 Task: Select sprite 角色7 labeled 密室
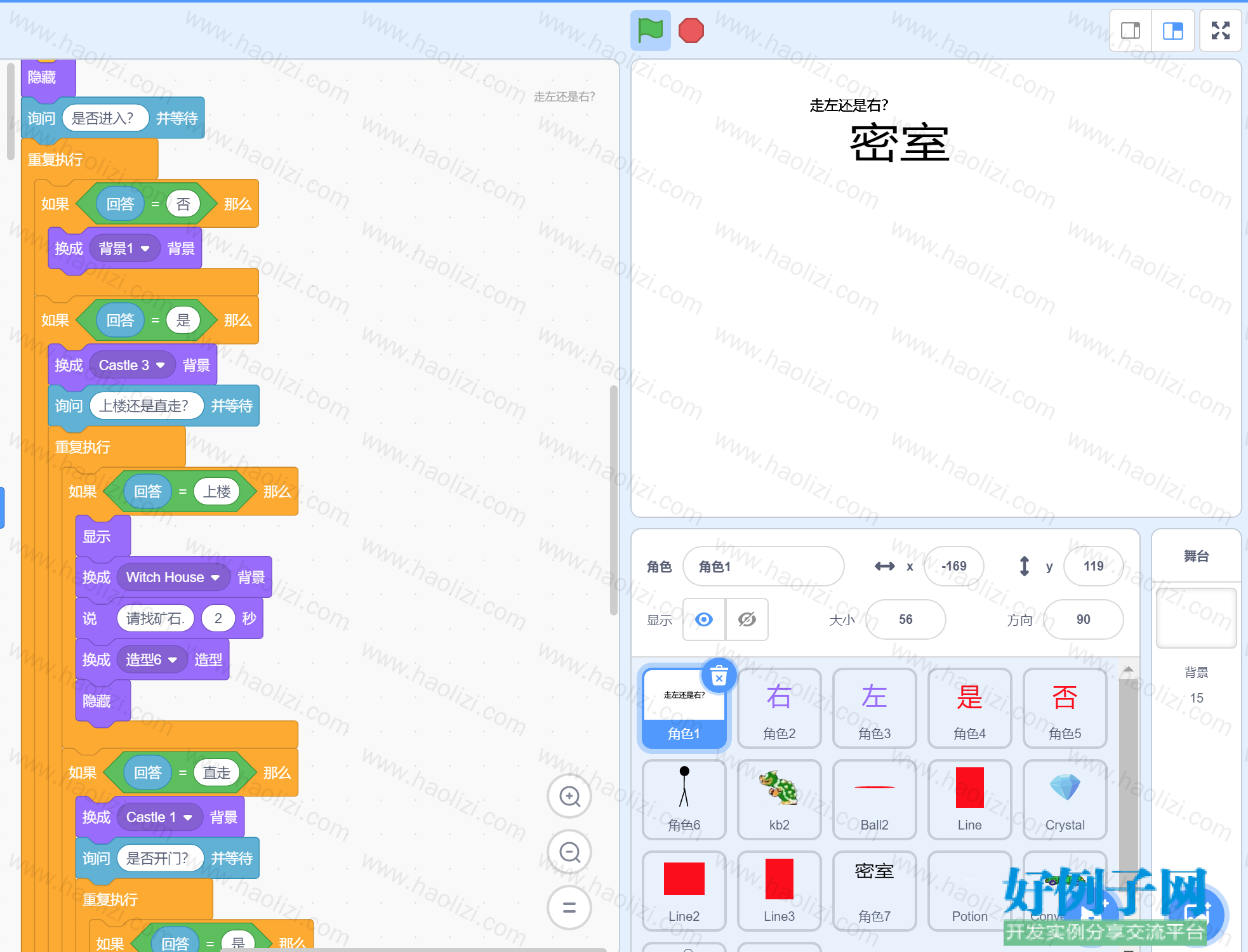[x=874, y=891]
